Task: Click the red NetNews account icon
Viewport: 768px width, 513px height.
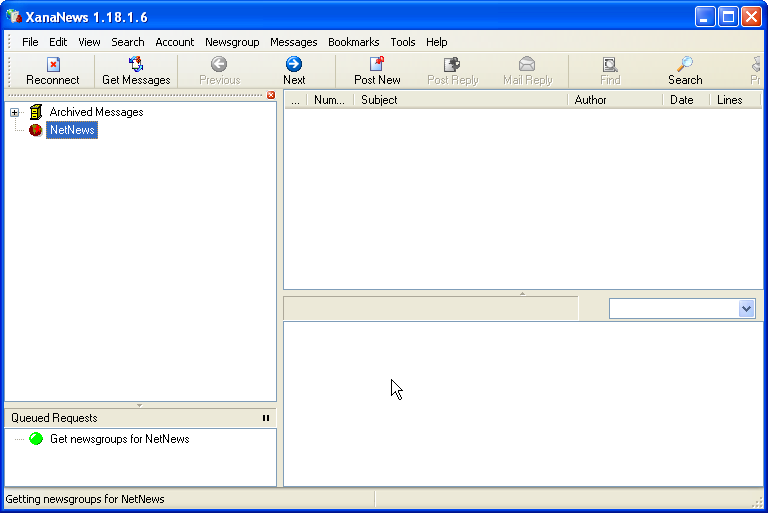Action: point(36,130)
